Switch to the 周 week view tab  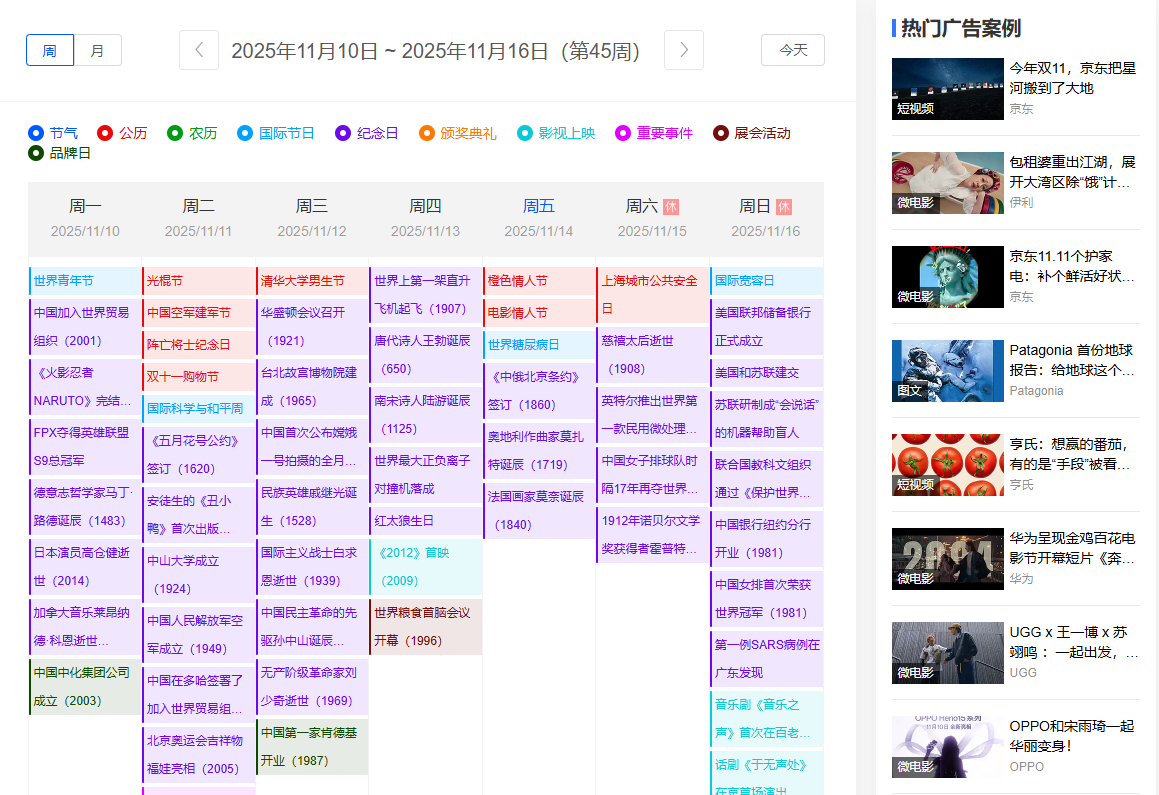[x=50, y=50]
